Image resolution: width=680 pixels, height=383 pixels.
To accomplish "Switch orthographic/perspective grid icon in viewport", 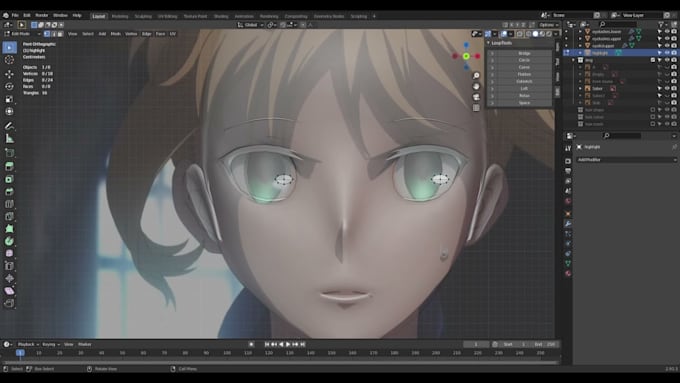I will [x=476, y=108].
